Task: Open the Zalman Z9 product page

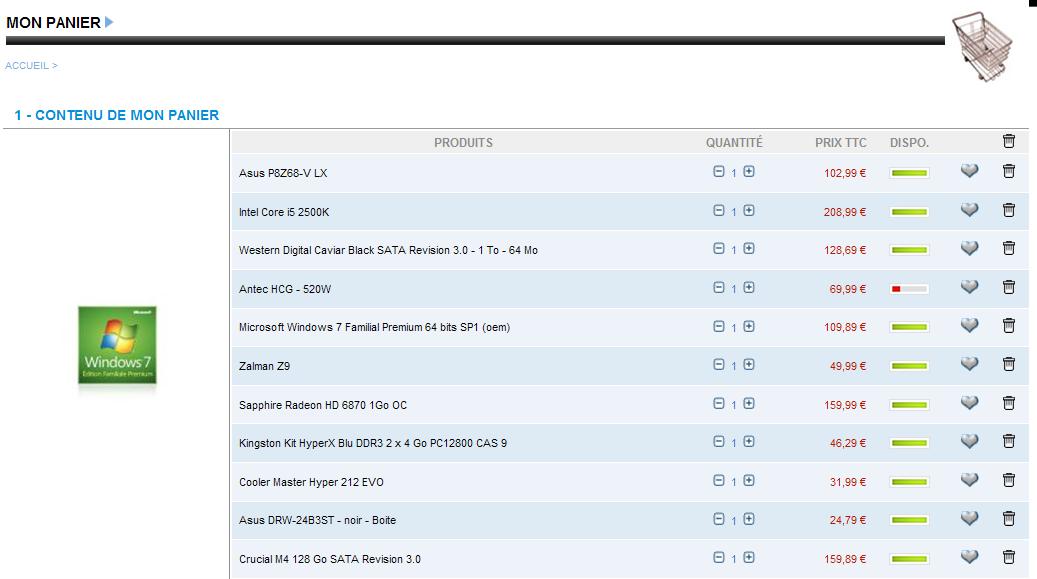Action: pos(264,366)
